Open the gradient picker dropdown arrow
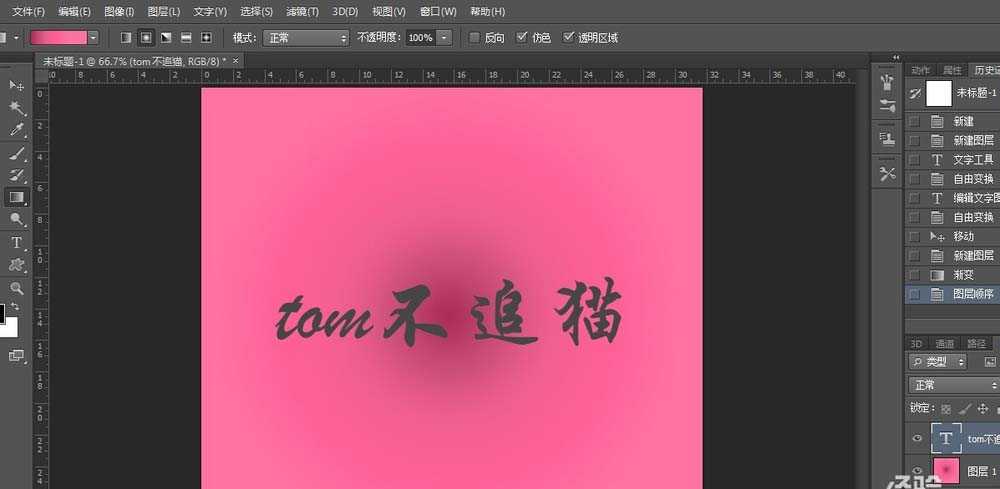1000x489 pixels. coord(93,38)
